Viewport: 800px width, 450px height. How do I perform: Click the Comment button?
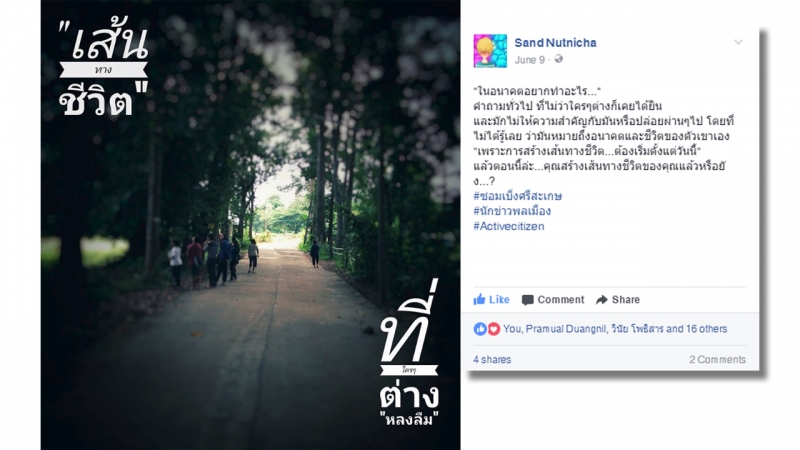click(x=553, y=300)
